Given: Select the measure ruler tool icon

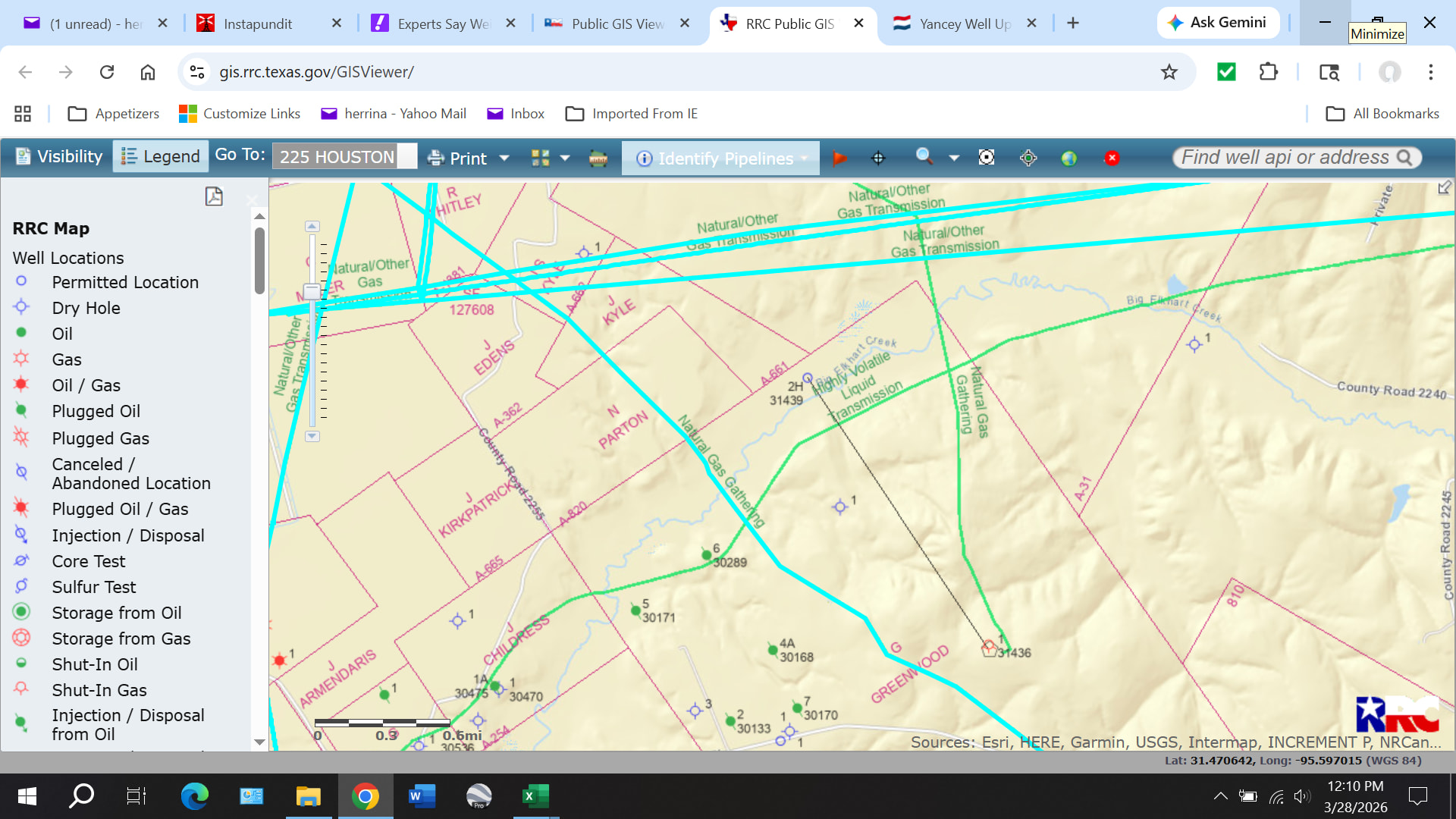Looking at the screenshot, I should tap(598, 158).
